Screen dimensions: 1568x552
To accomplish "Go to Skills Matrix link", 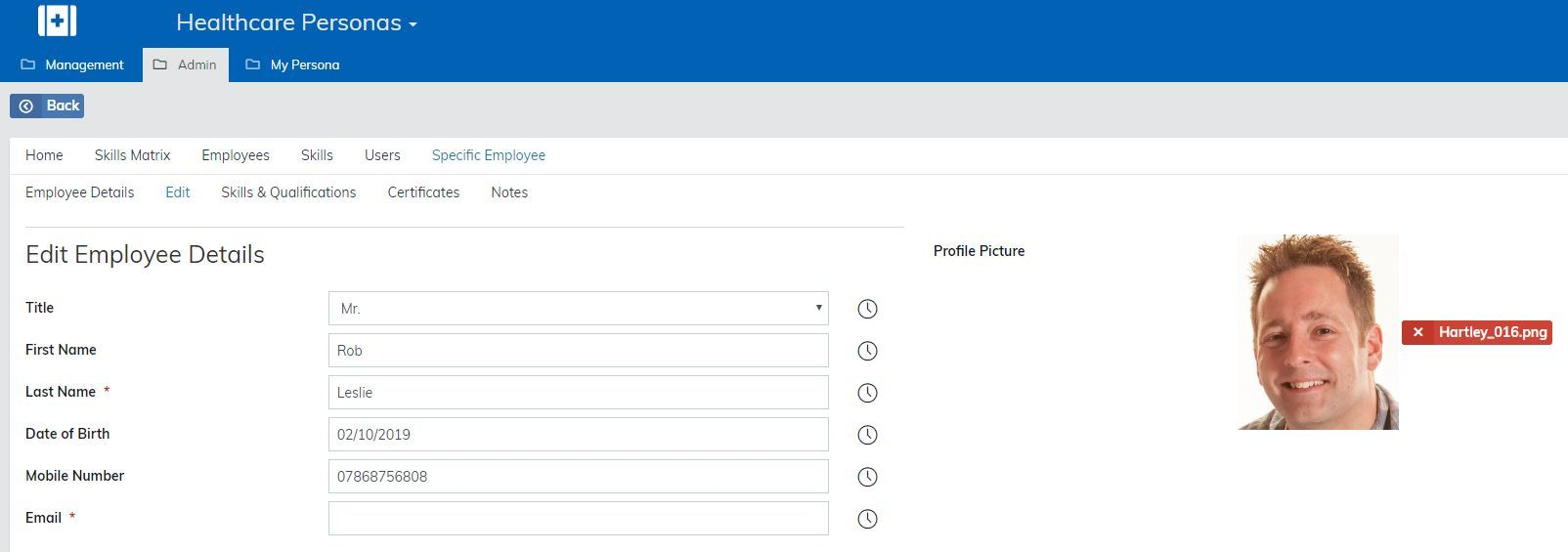I will [132, 155].
